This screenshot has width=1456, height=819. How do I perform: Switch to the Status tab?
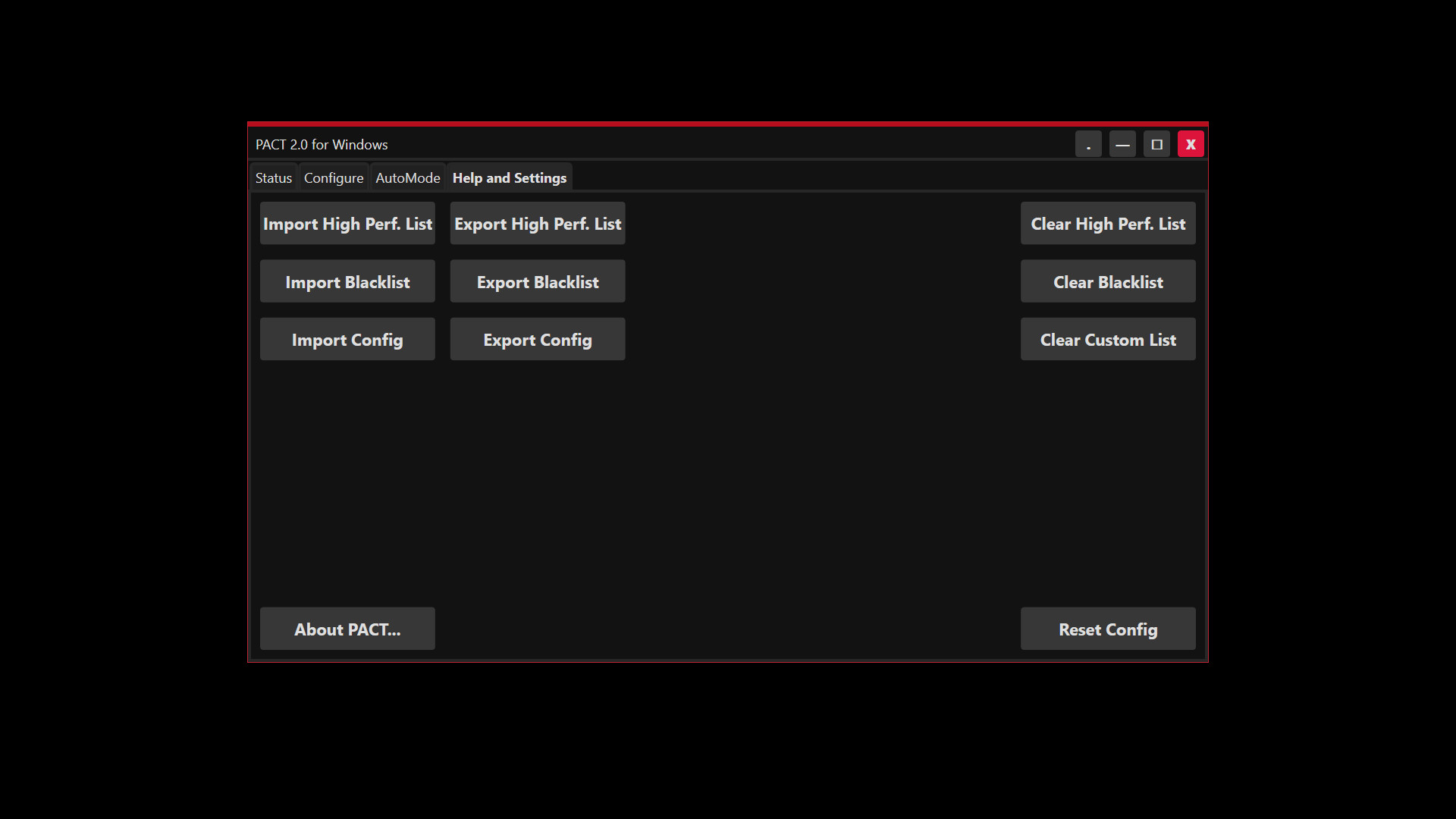click(273, 177)
